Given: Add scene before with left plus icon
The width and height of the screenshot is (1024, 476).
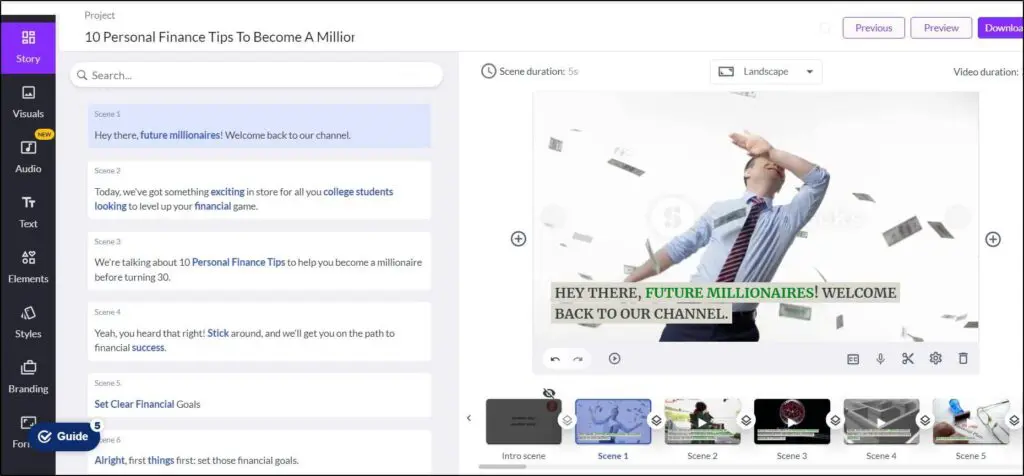Looking at the screenshot, I should point(518,239).
